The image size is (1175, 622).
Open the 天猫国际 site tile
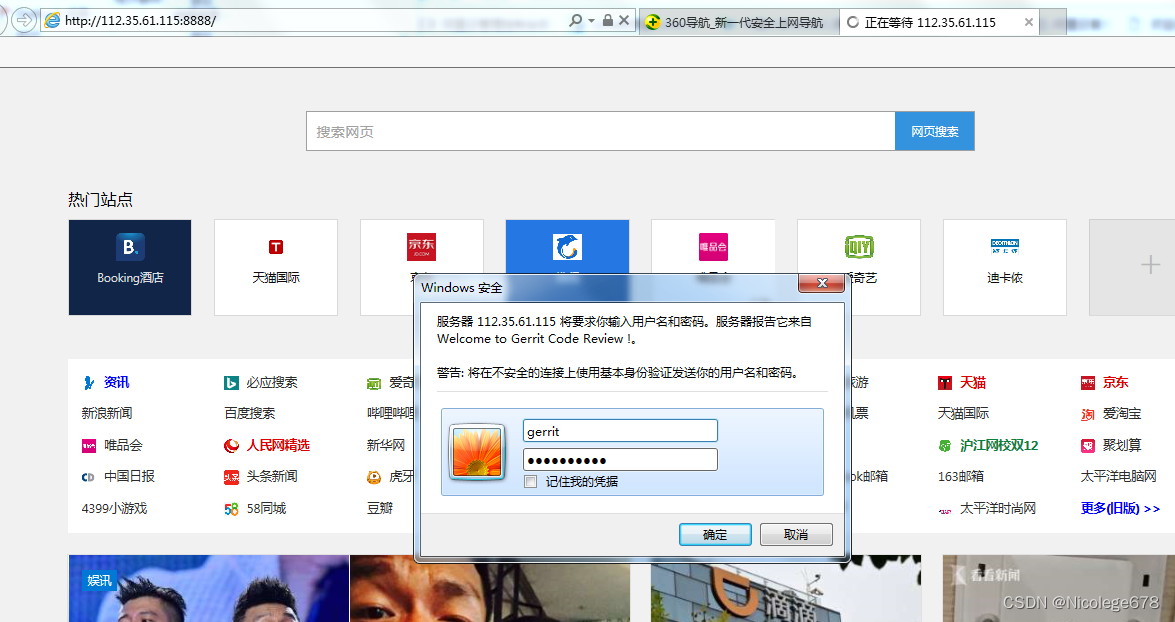(276, 268)
